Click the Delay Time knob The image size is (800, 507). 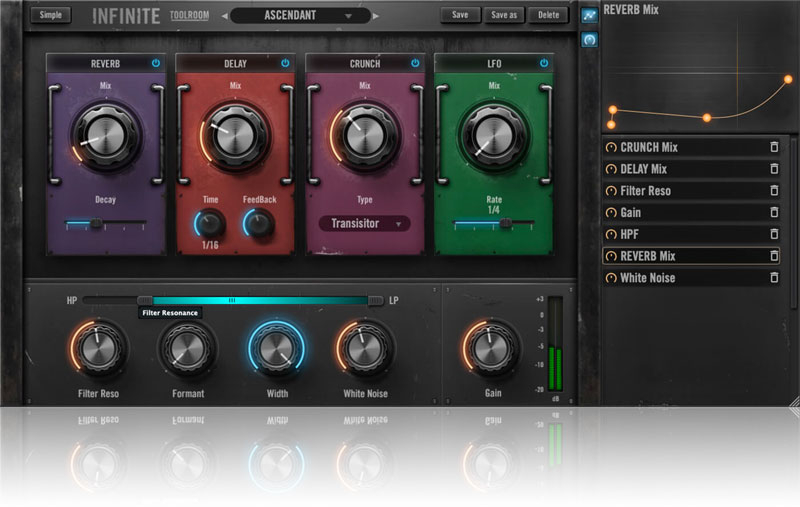(x=210, y=224)
